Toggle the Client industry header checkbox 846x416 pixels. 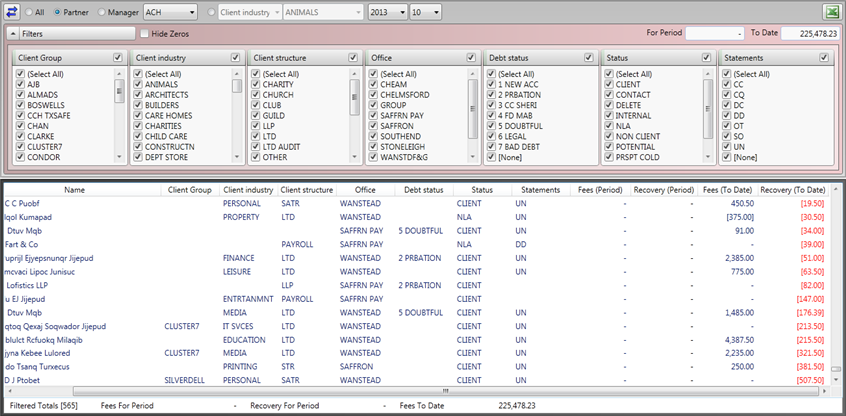[235, 57]
